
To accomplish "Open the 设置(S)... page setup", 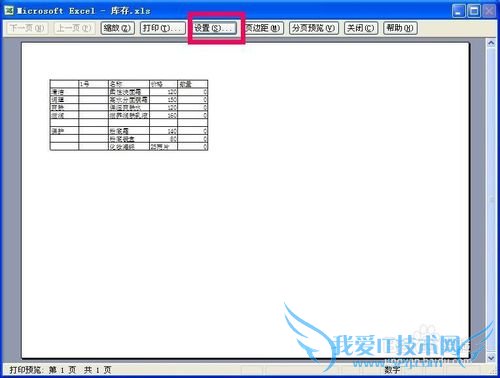I will pos(215,28).
